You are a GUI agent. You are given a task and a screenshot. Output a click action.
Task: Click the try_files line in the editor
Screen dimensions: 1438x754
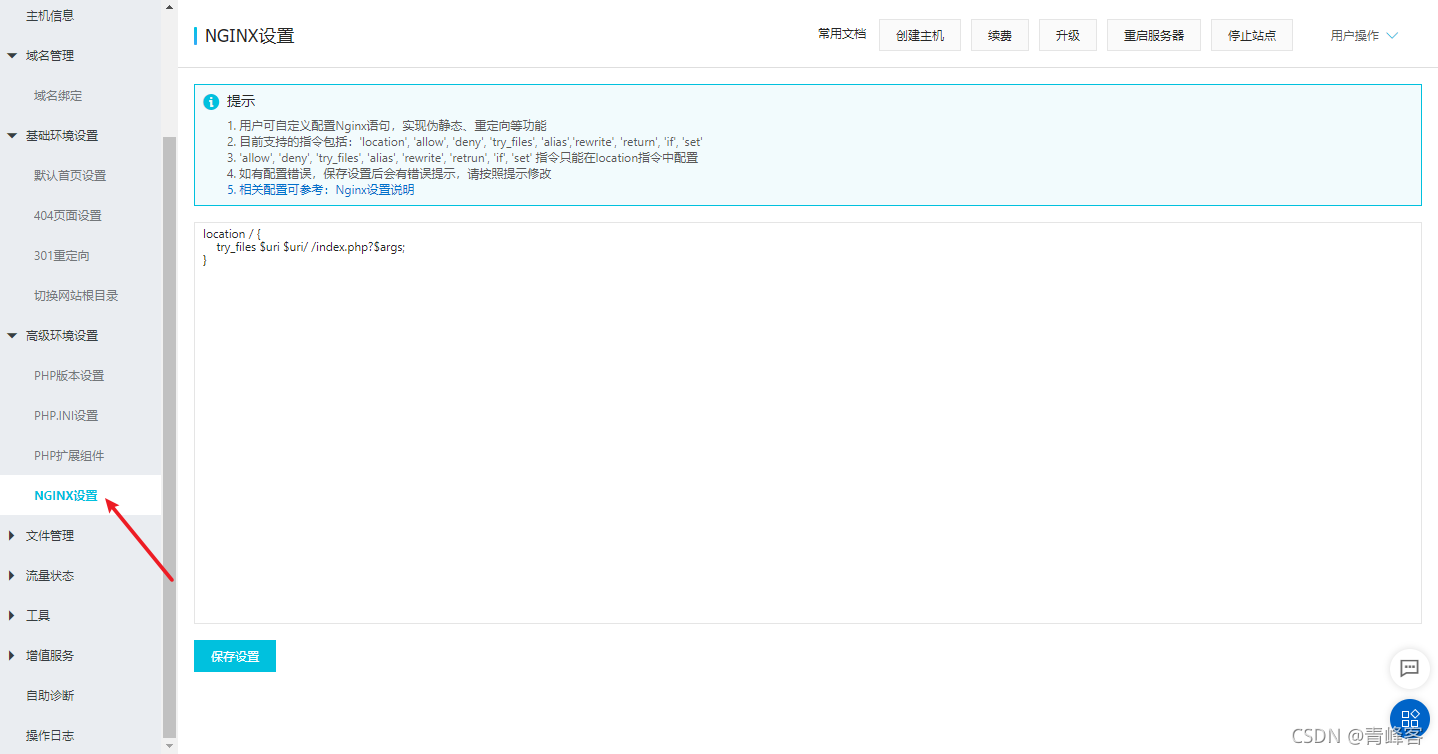311,247
